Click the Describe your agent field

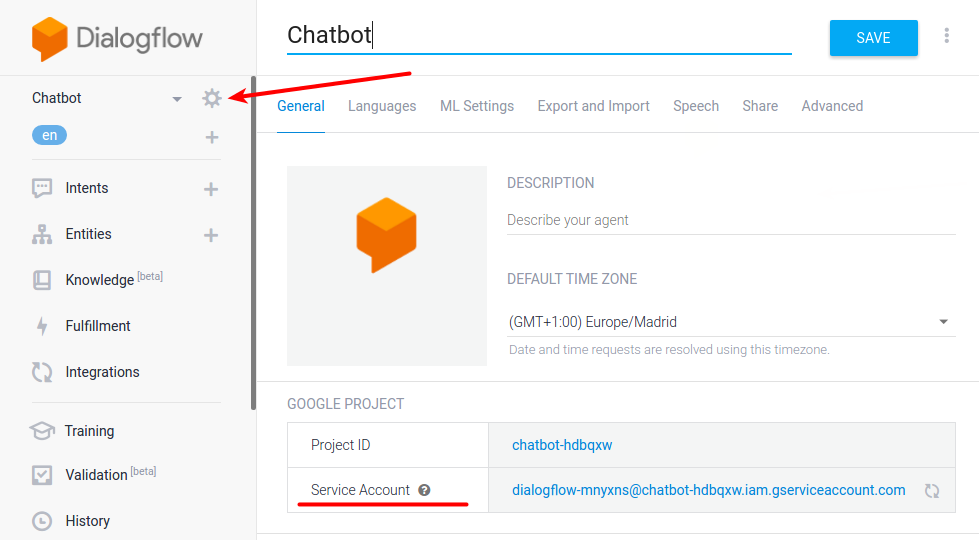click(x=731, y=220)
